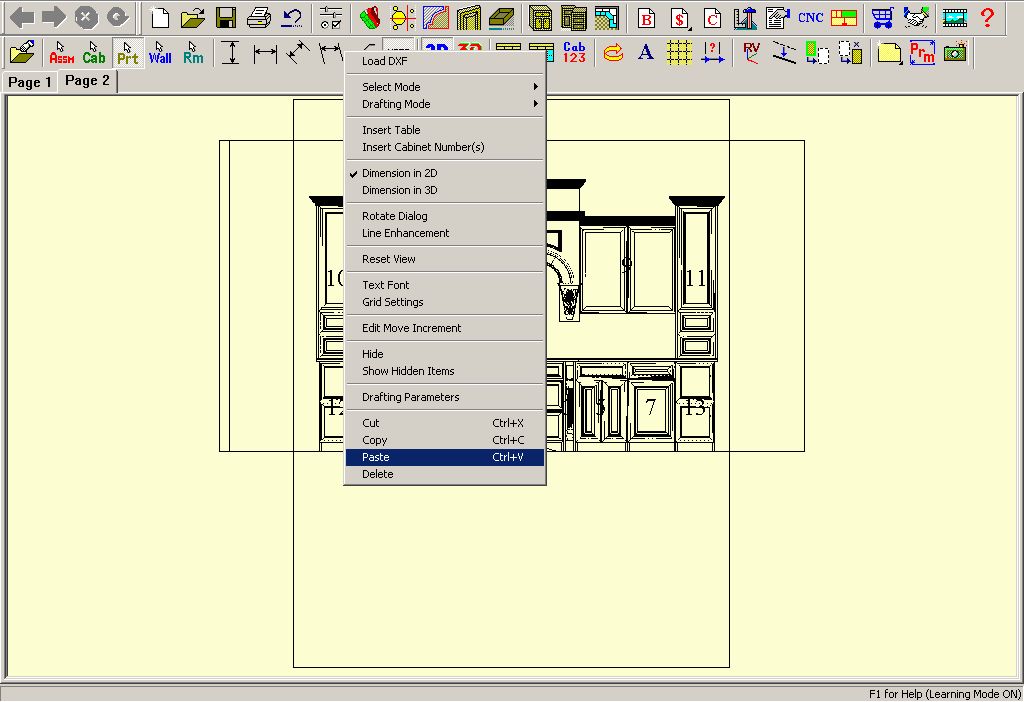Click the Print icon
Screen dimensions: 1024x702
(259, 18)
